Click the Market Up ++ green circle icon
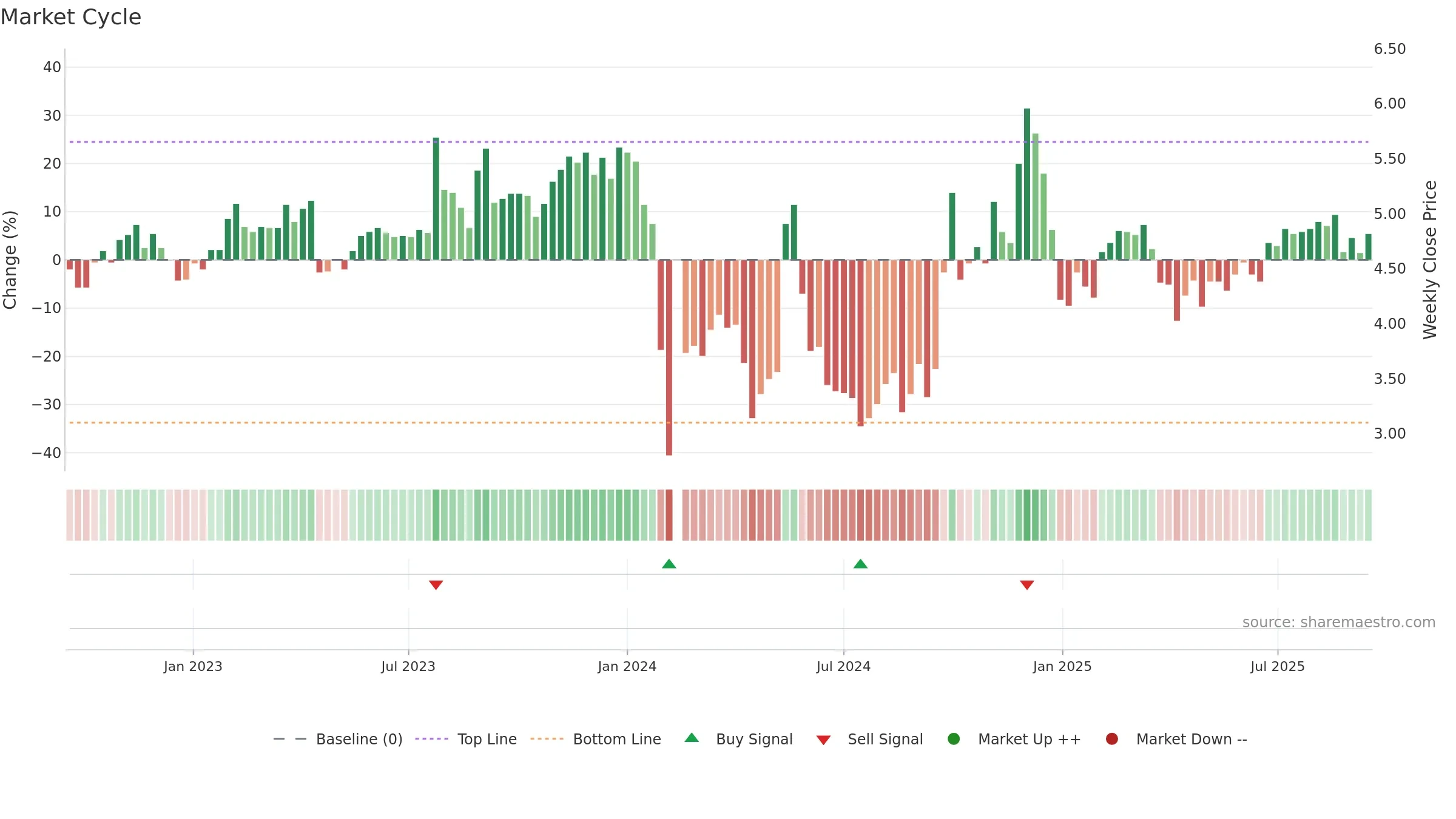This screenshot has height=819, width=1456. coord(954,739)
